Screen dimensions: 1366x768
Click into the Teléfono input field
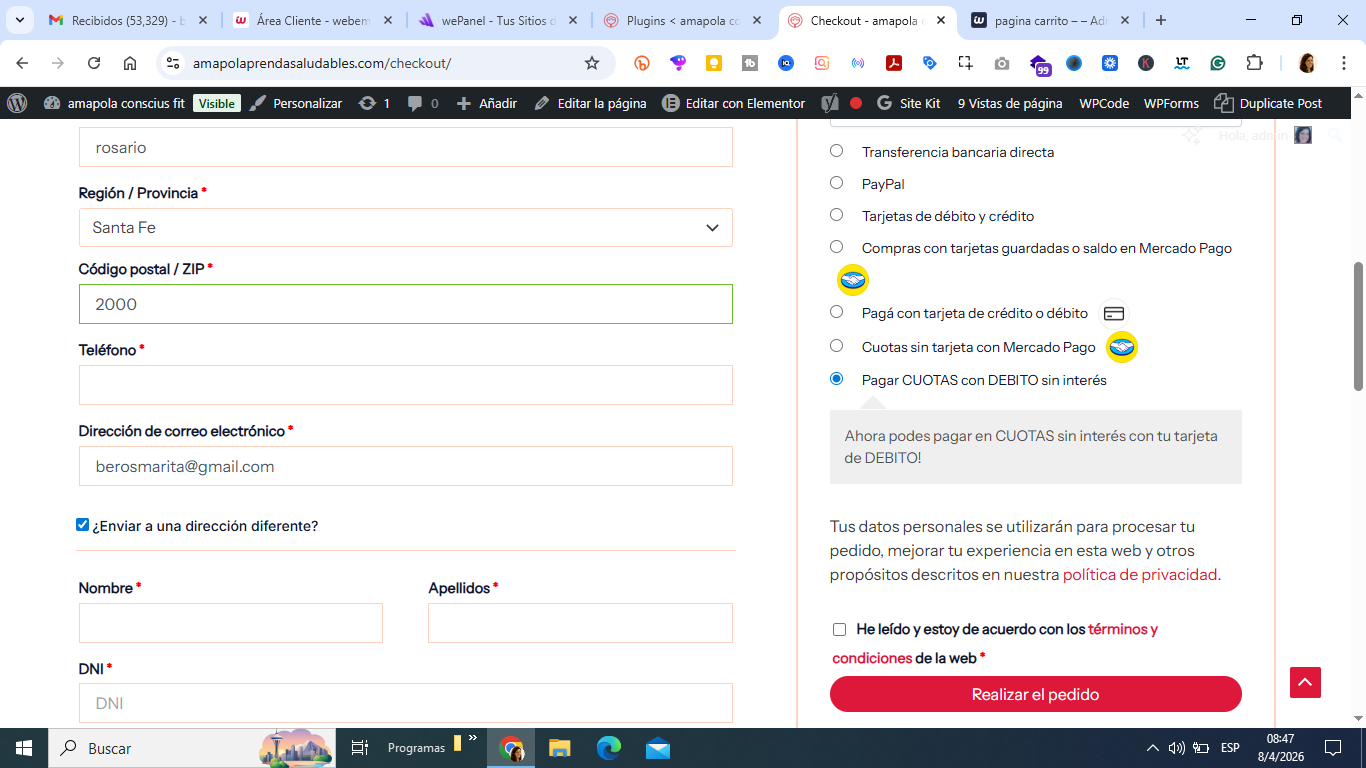coord(406,385)
